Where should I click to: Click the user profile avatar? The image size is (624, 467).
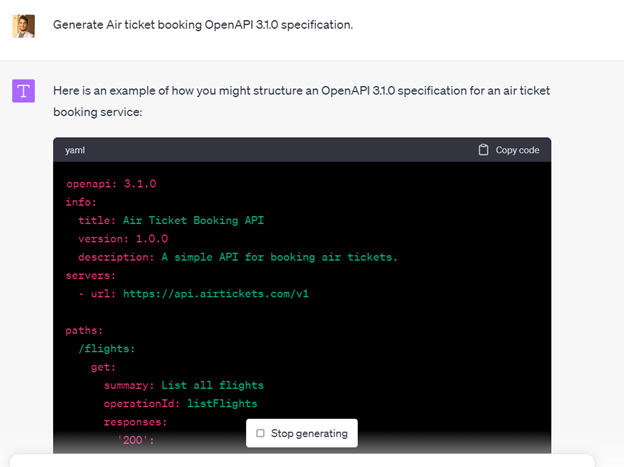pyautogui.click(x=24, y=25)
